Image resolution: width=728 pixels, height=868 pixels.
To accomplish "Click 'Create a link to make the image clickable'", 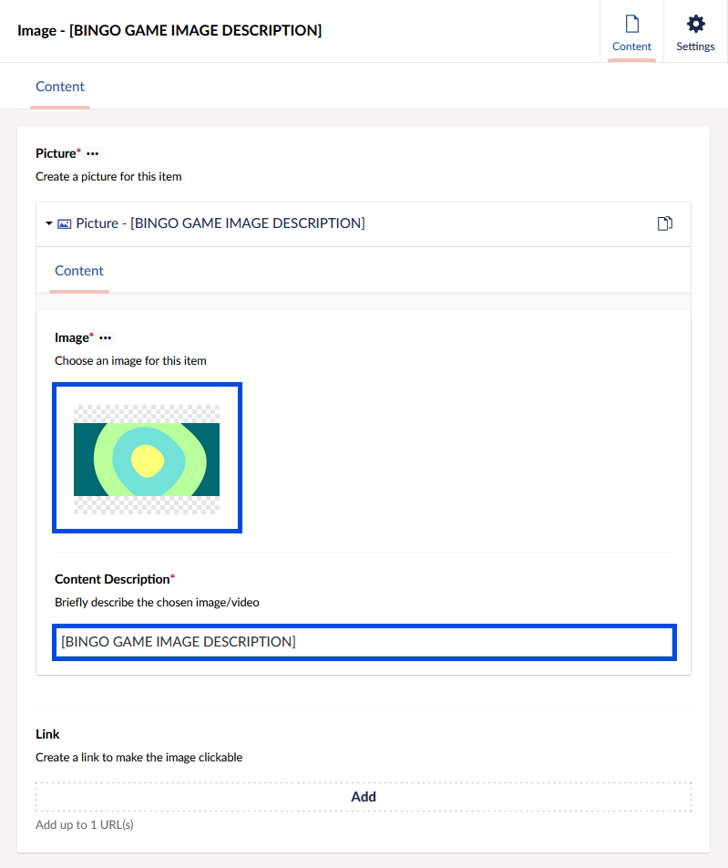I will coord(139,757).
